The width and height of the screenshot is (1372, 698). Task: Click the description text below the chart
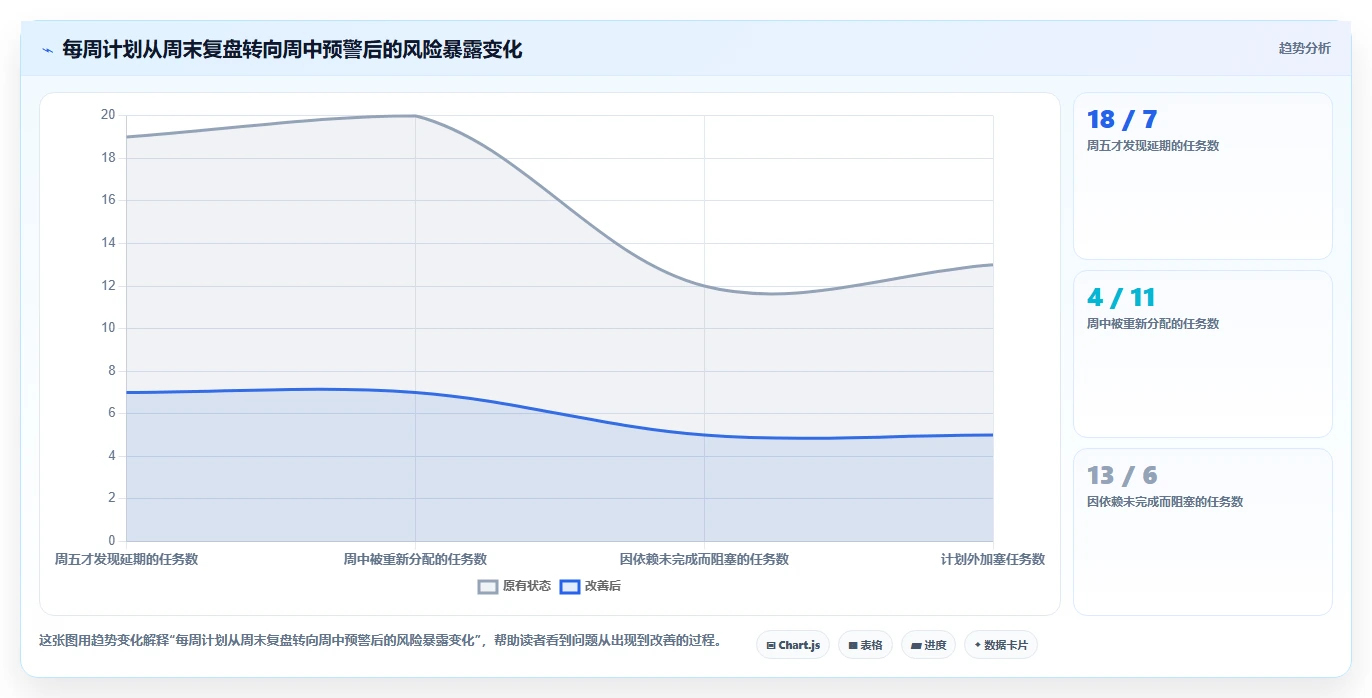[381, 640]
